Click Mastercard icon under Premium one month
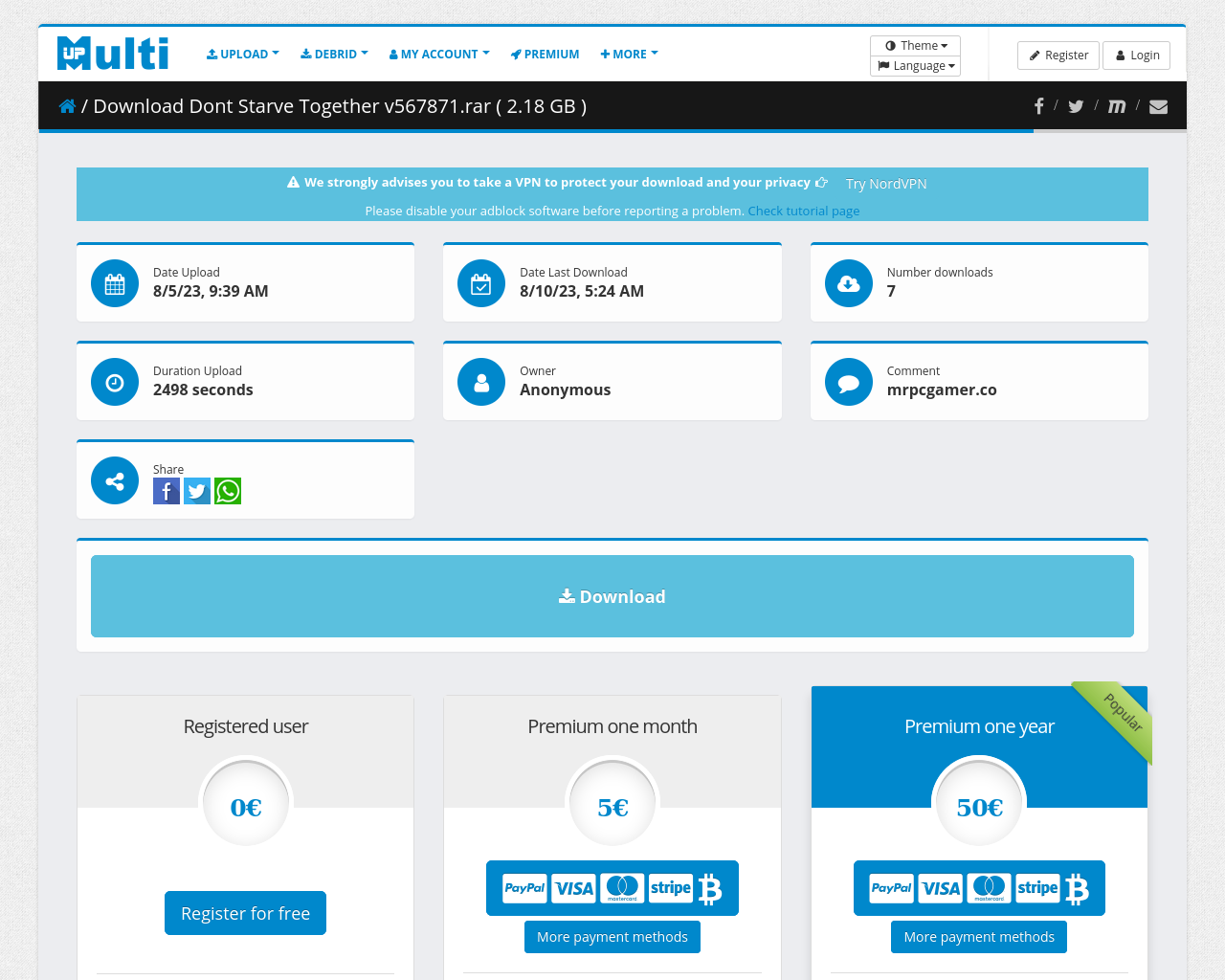Viewport: 1225px width, 980px height. [622, 888]
